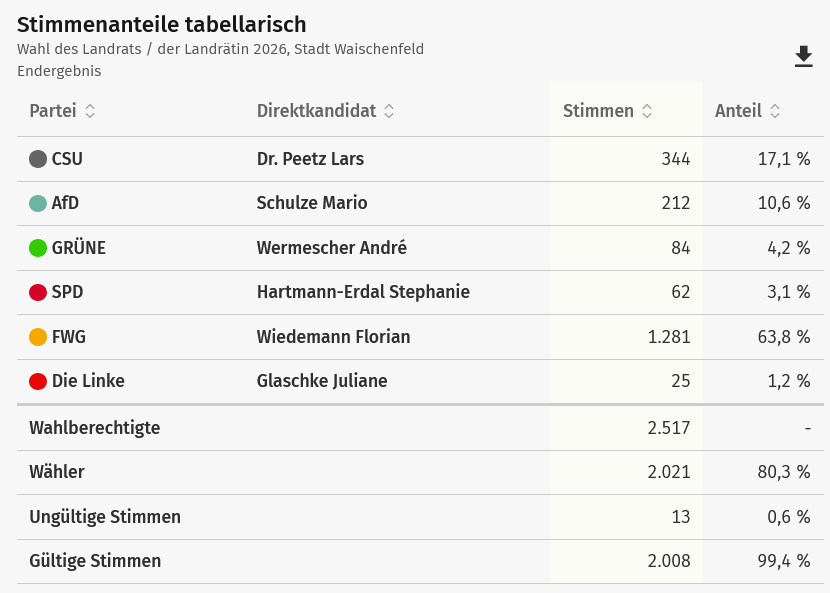Select candidate Wiedemann Florian
The image size is (830, 593).
coord(333,337)
